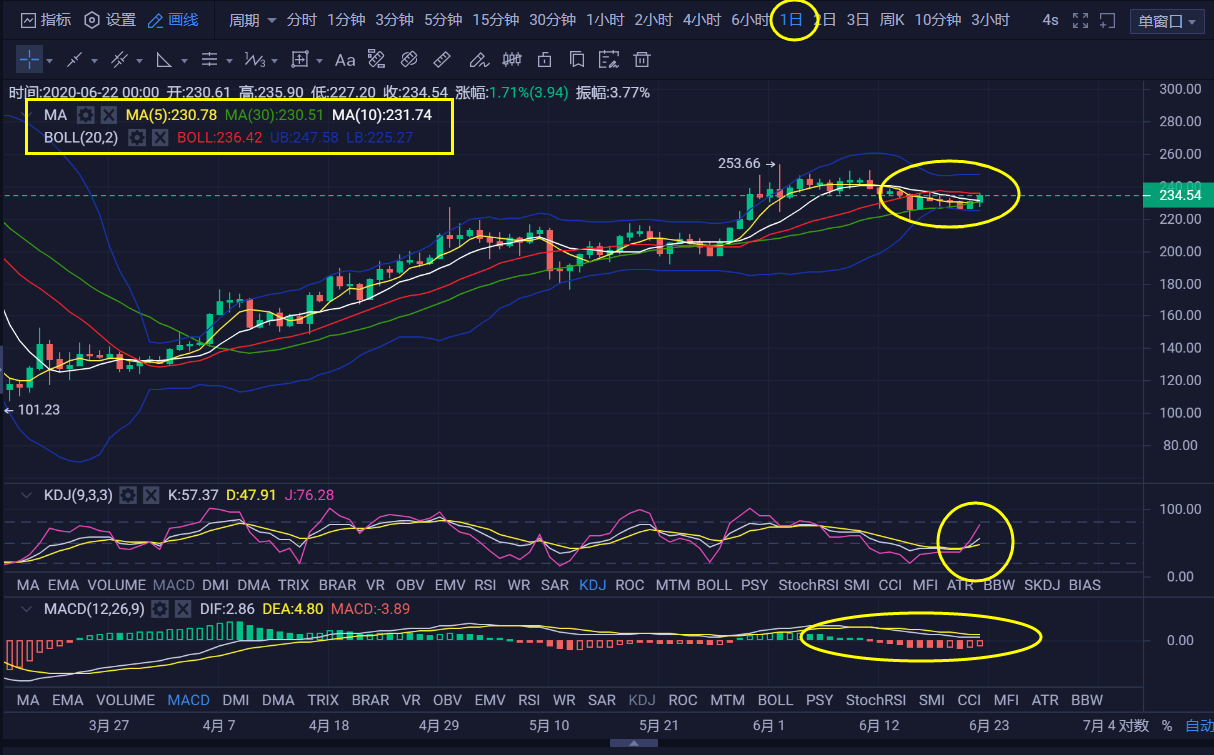Screen dimensions: 1214x755
Task: Open the 单窗口 window layout dropdown
Action: click(x=1169, y=21)
